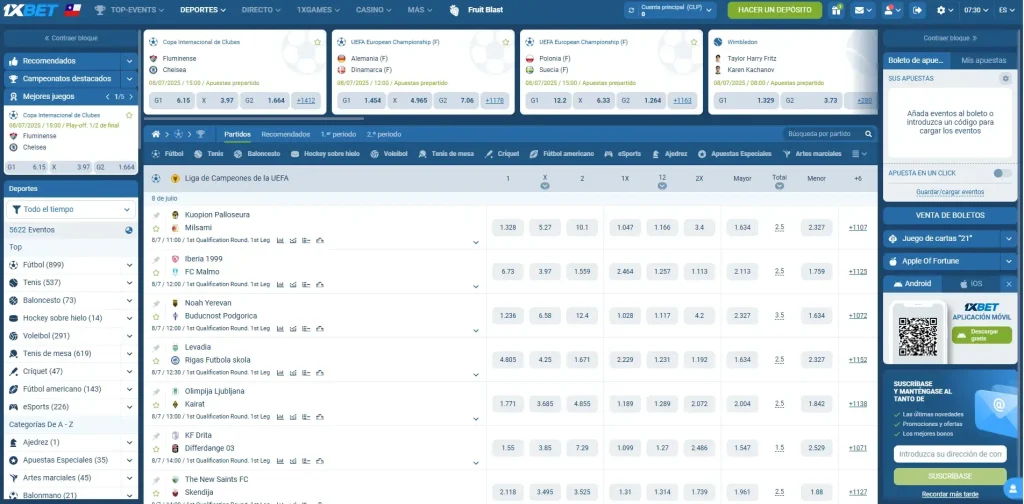This screenshot has width=1024, height=504.
Task: Click the Búsqueda por partido search field
Action: pyautogui.click(x=823, y=134)
